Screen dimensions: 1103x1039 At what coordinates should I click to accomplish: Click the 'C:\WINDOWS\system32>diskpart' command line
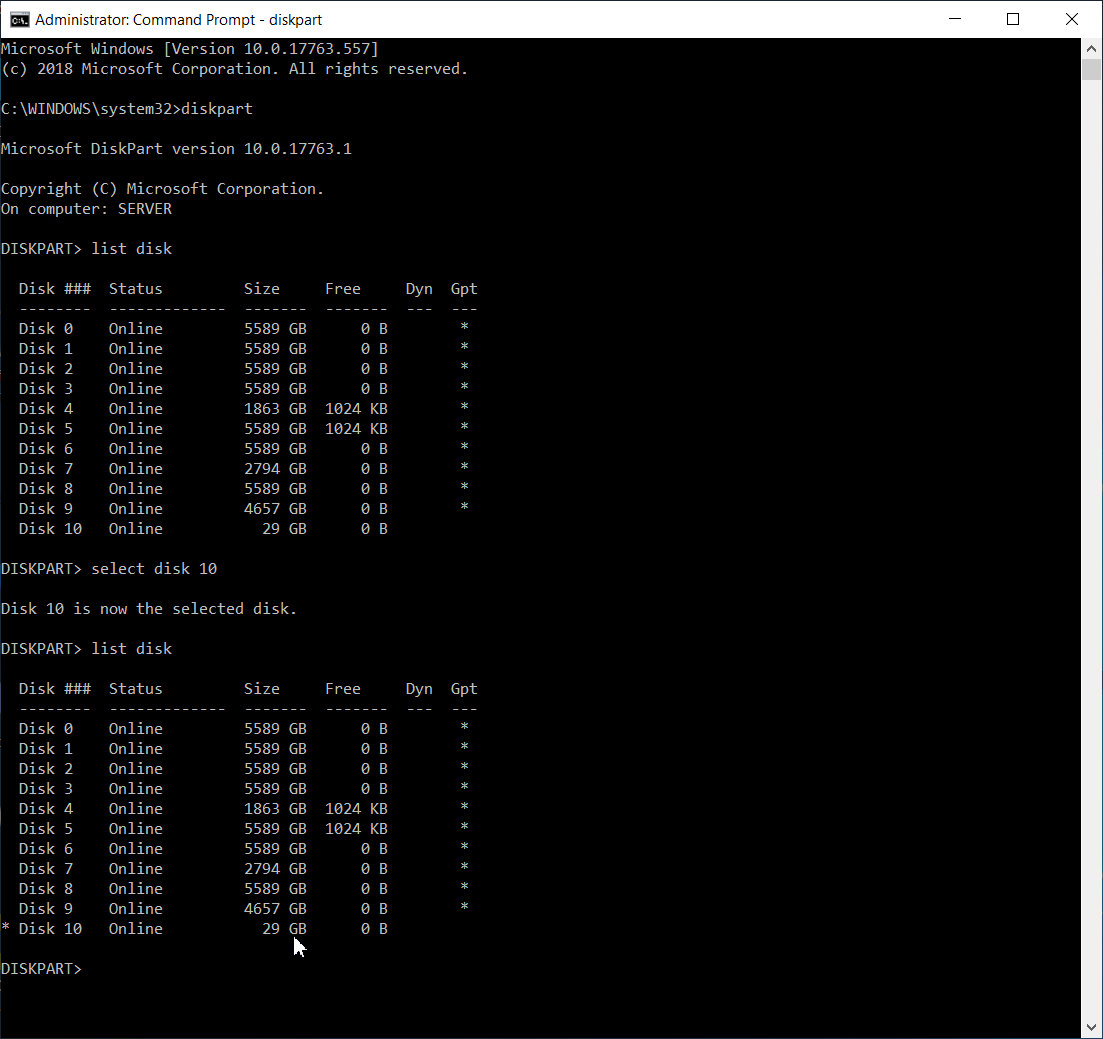(127, 109)
